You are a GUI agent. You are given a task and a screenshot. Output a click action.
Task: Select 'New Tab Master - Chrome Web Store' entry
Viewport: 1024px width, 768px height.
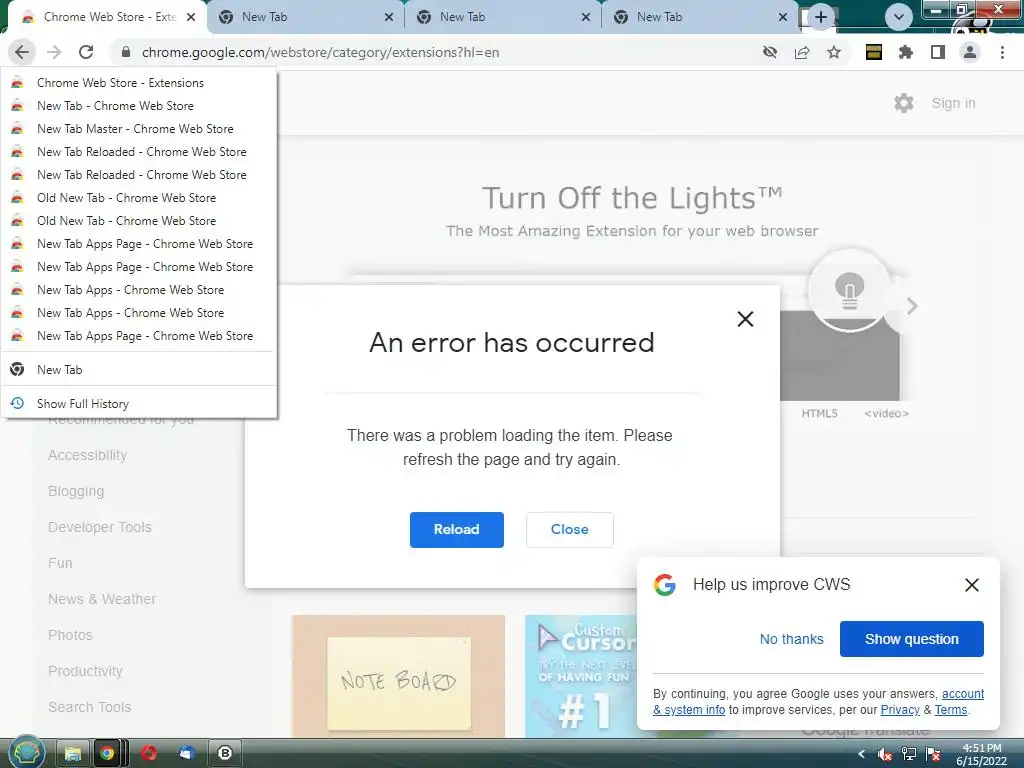pos(139,129)
